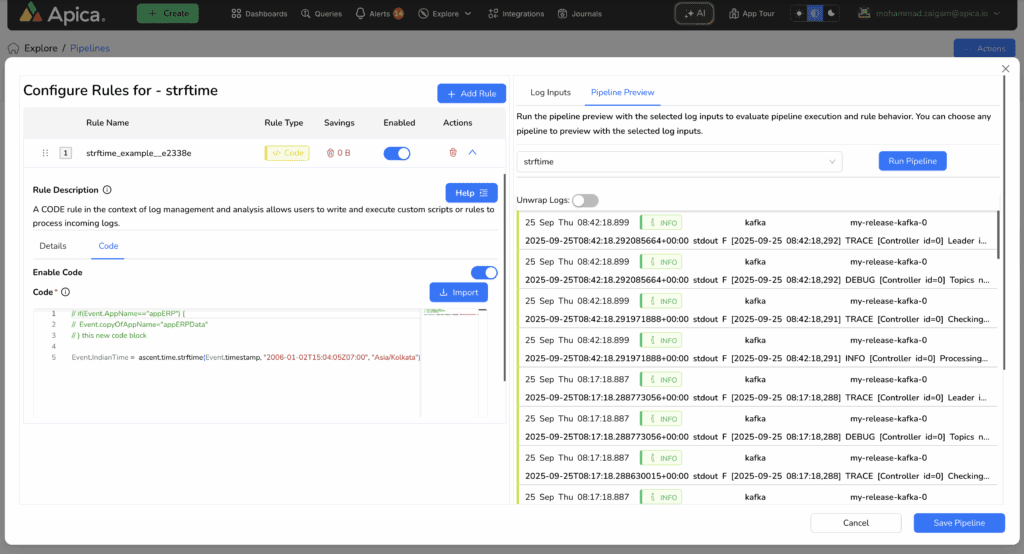Screen dimensions: 1024x554
Task: Open the strftime pipeline dropdown
Action: pos(679,161)
